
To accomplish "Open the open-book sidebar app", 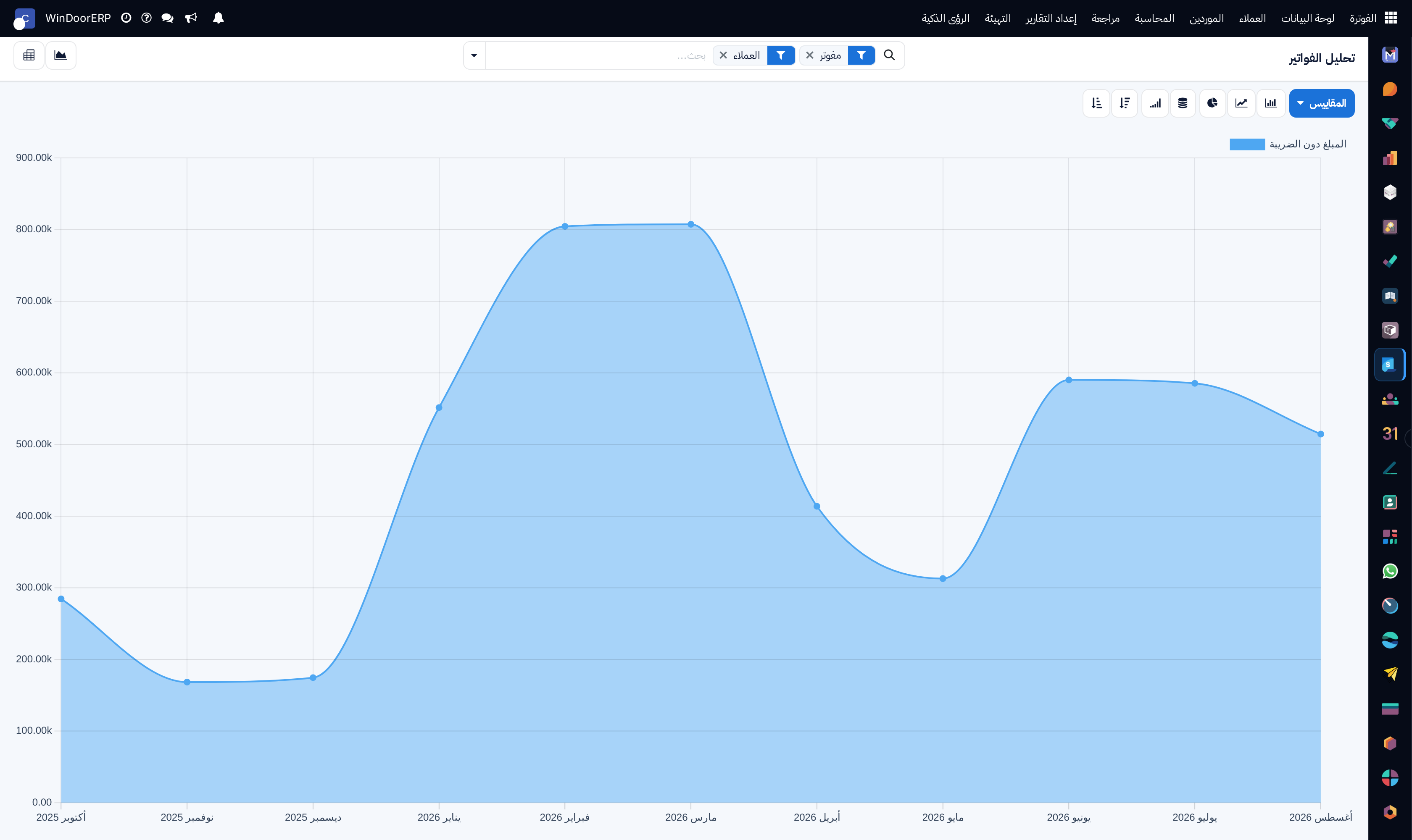I will click(x=1390, y=296).
